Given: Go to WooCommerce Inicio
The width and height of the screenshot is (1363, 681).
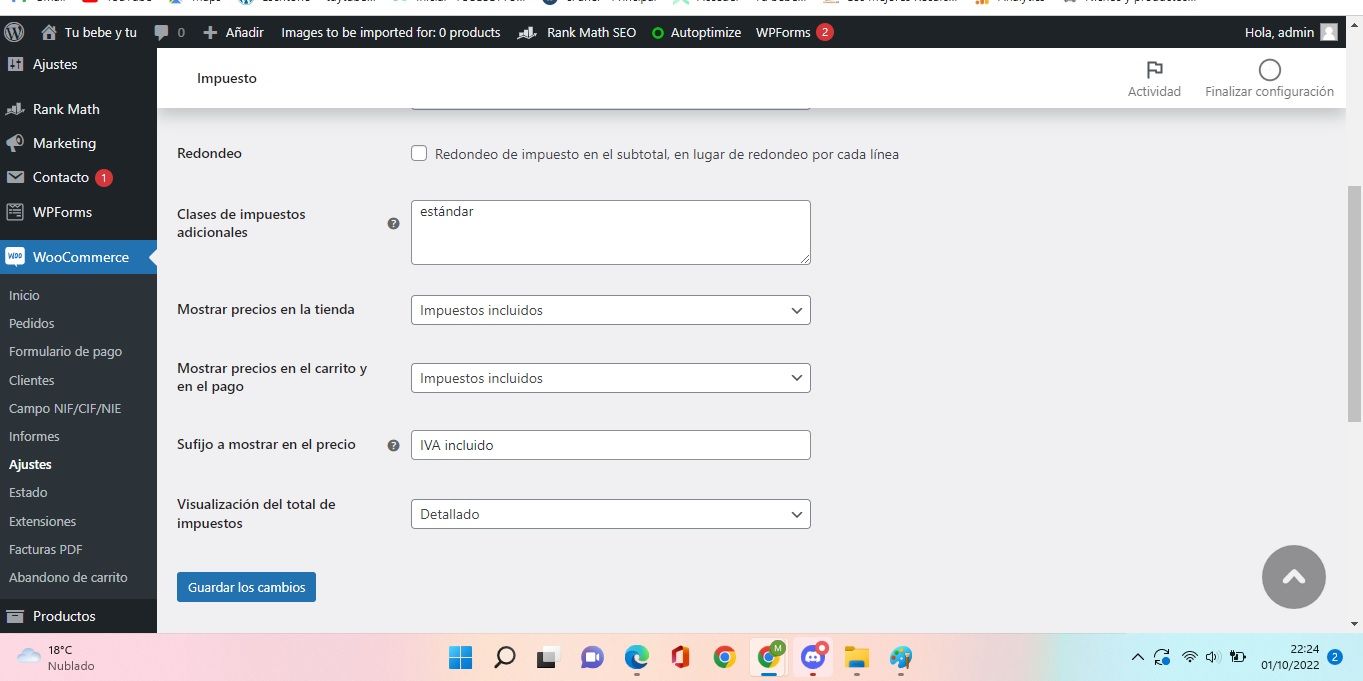Looking at the screenshot, I should (x=24, y=295).
